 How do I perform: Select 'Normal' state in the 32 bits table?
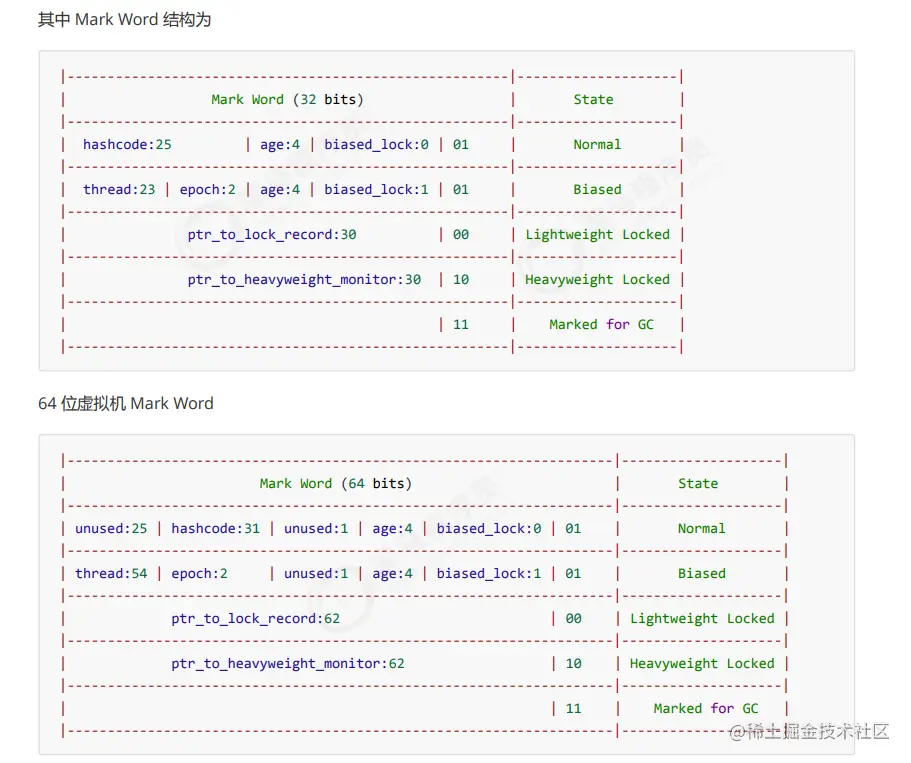tap(597, 145)
